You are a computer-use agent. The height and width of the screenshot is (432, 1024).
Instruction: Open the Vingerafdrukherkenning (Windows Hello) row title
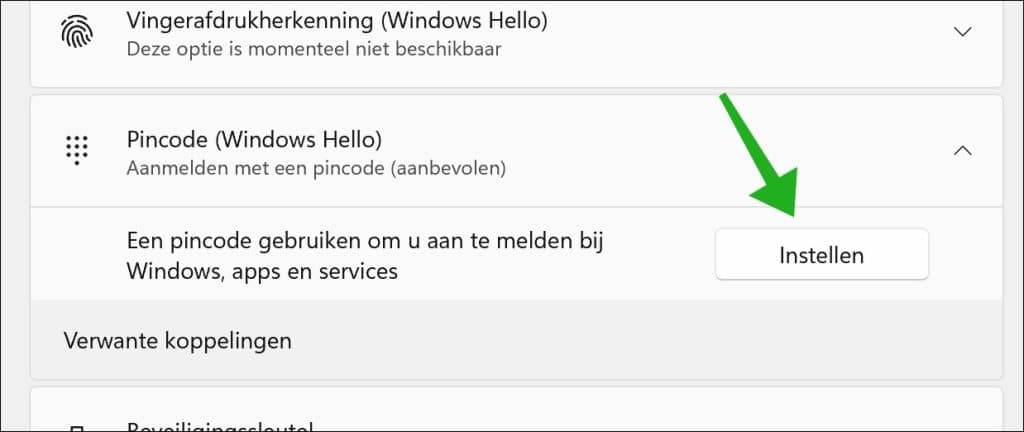(336, 21)
